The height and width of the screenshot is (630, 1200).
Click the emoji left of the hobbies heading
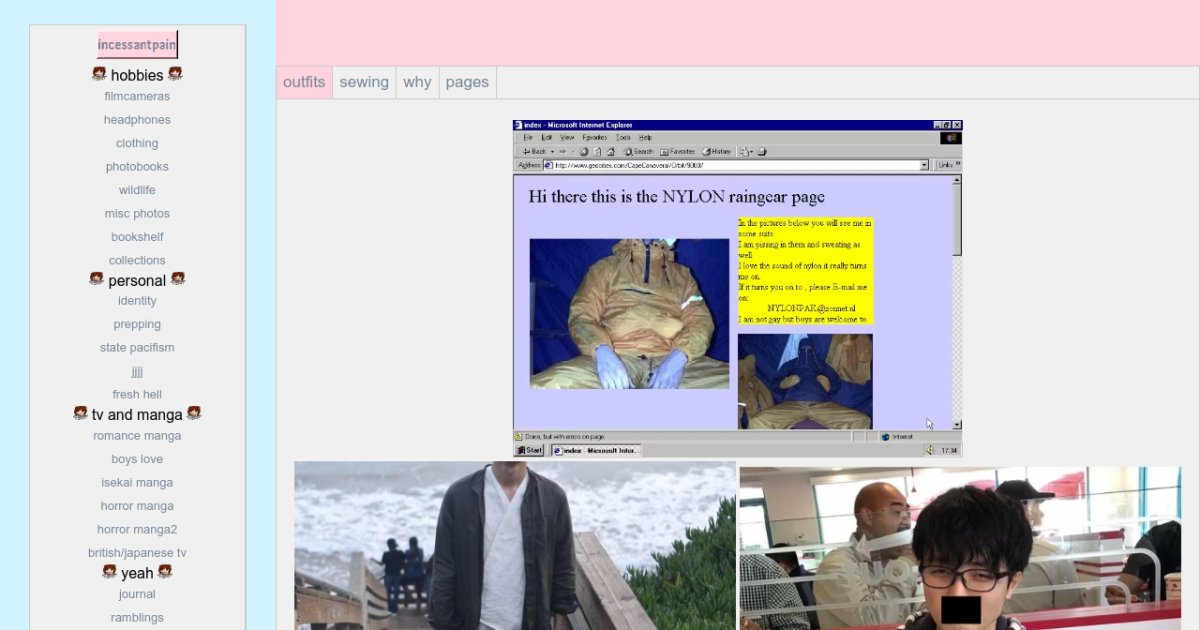pos(99,74)
